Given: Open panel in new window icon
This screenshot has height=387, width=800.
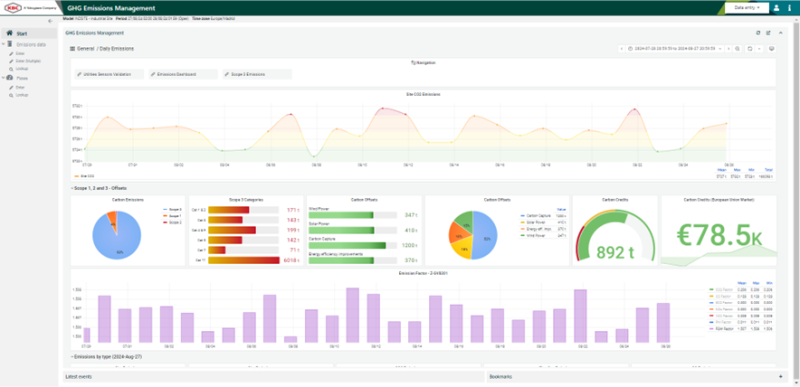Looking at the screenshot, I should coord(768,33).
